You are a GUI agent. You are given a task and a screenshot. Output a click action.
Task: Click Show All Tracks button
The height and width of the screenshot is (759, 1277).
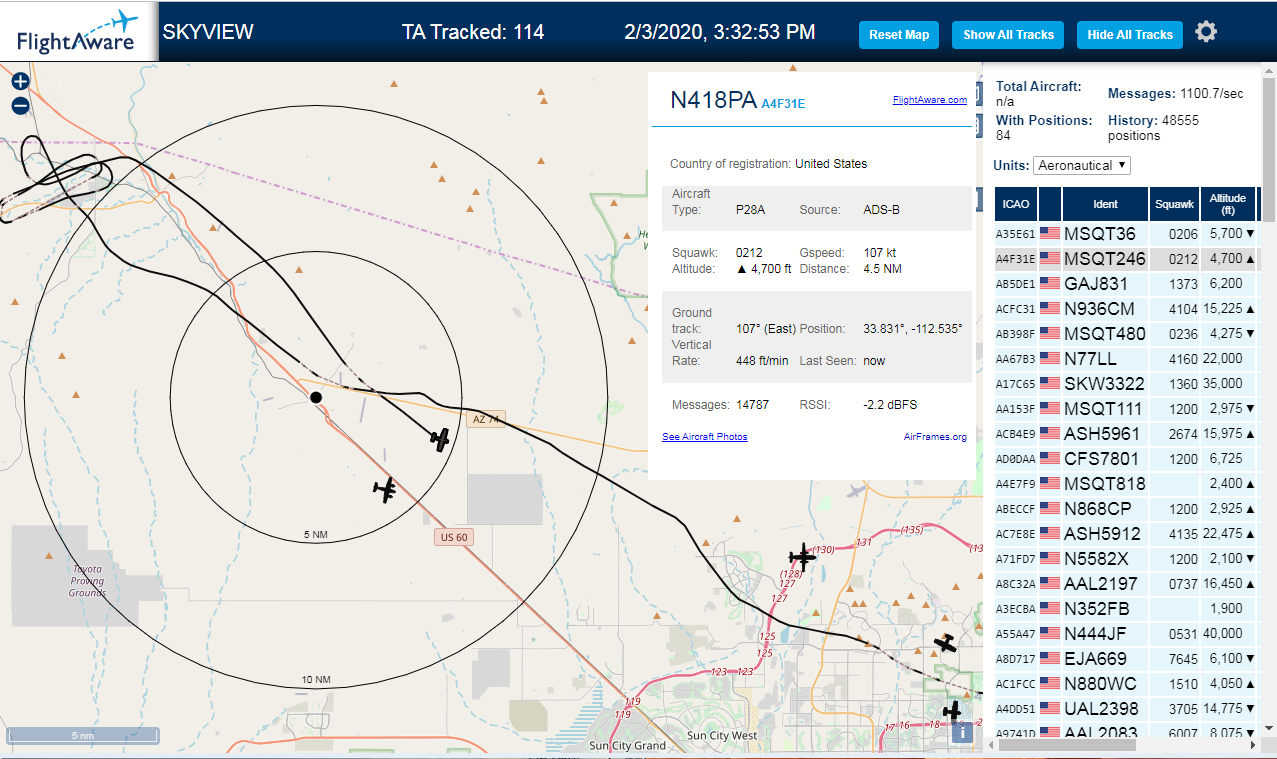point(1008,34)
